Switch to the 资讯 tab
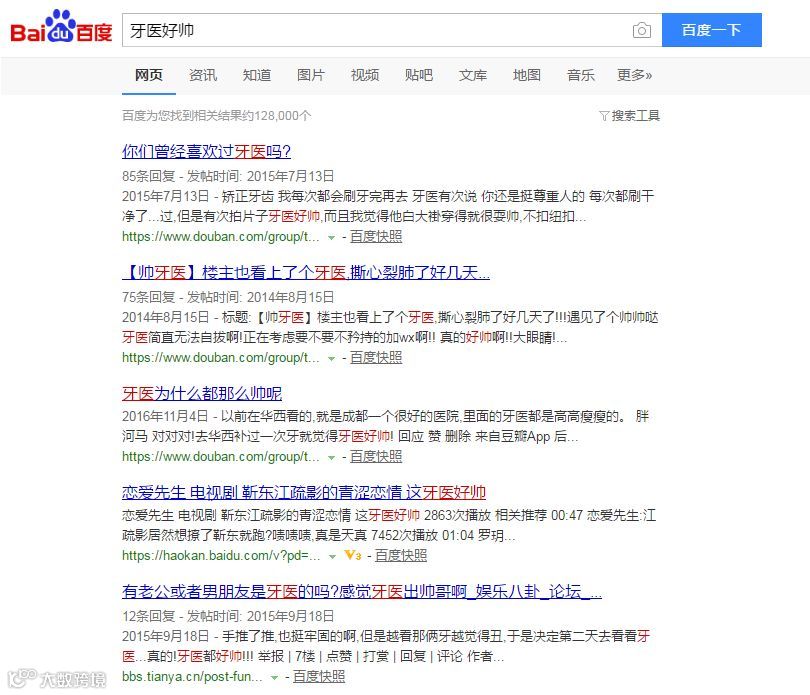The height and width of the screenshot is (695, 810). coord(203,75)
